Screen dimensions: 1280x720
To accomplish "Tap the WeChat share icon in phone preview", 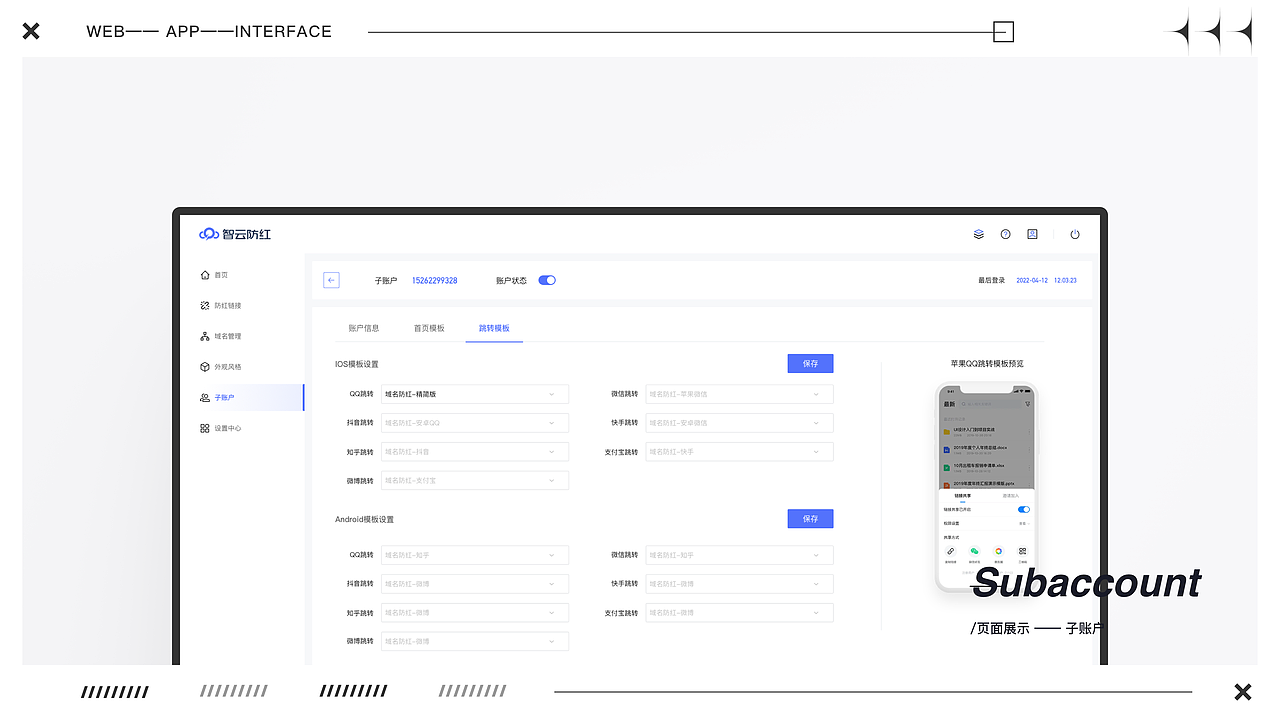I will click(974, 552).
